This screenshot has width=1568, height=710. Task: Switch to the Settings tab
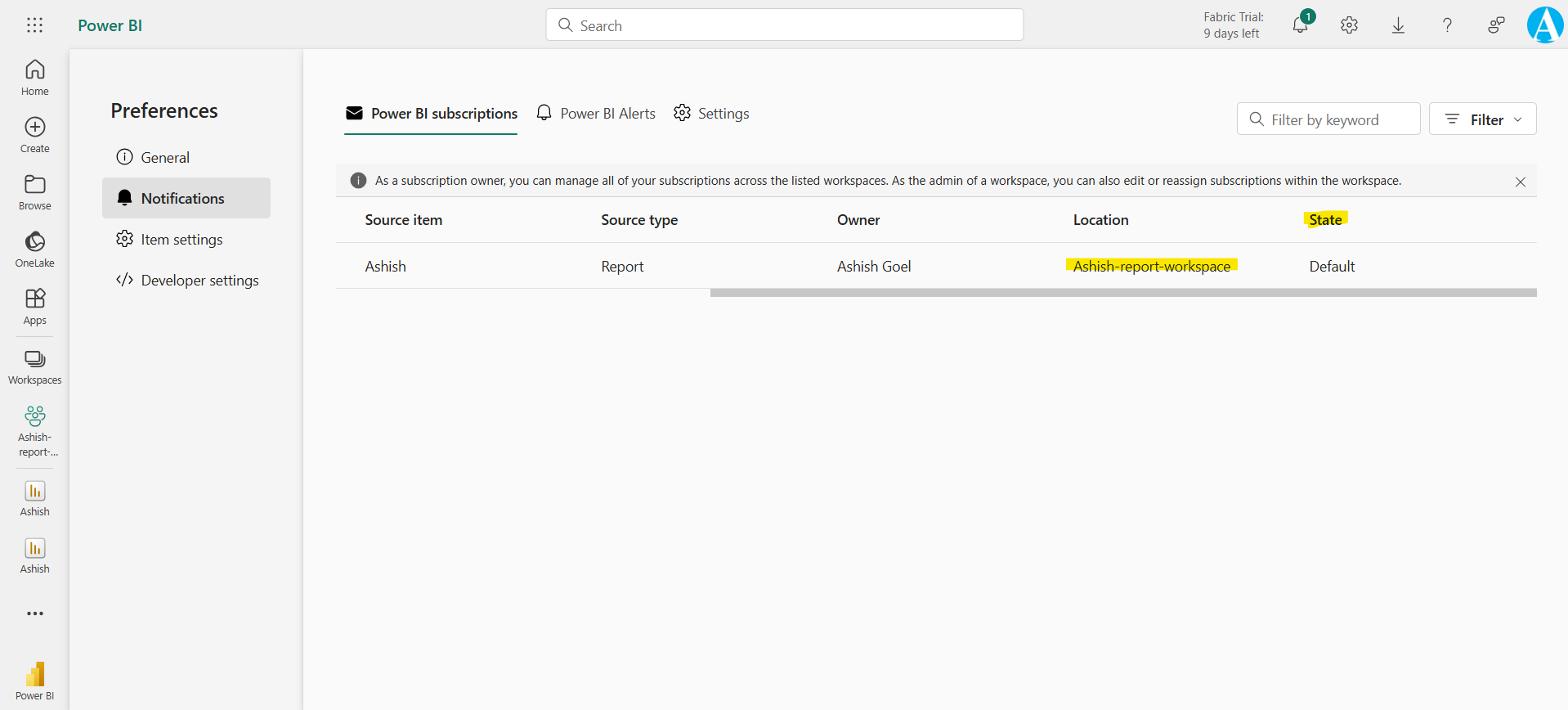tap(711, 114)
